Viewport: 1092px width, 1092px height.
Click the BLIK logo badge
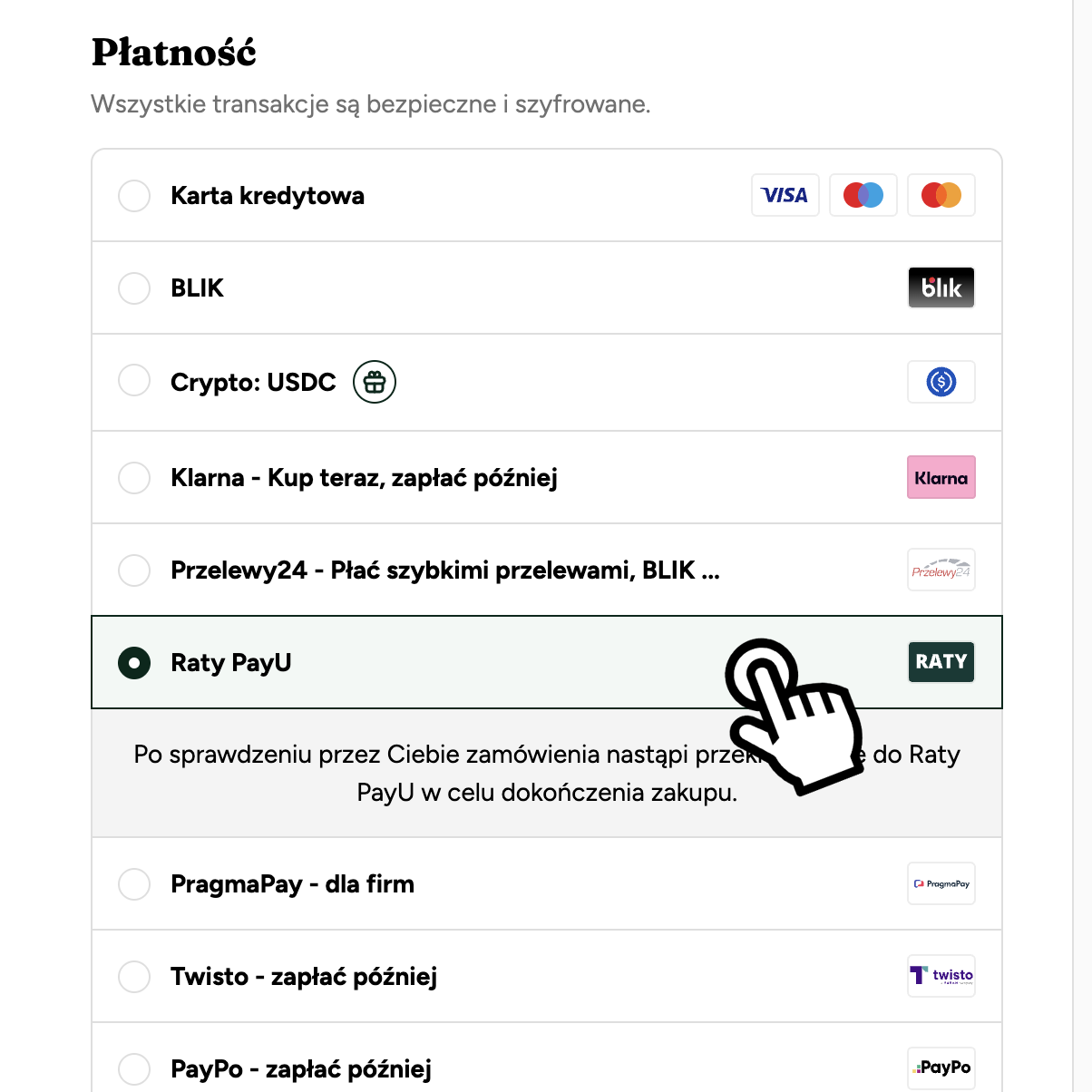pos(941,288)
